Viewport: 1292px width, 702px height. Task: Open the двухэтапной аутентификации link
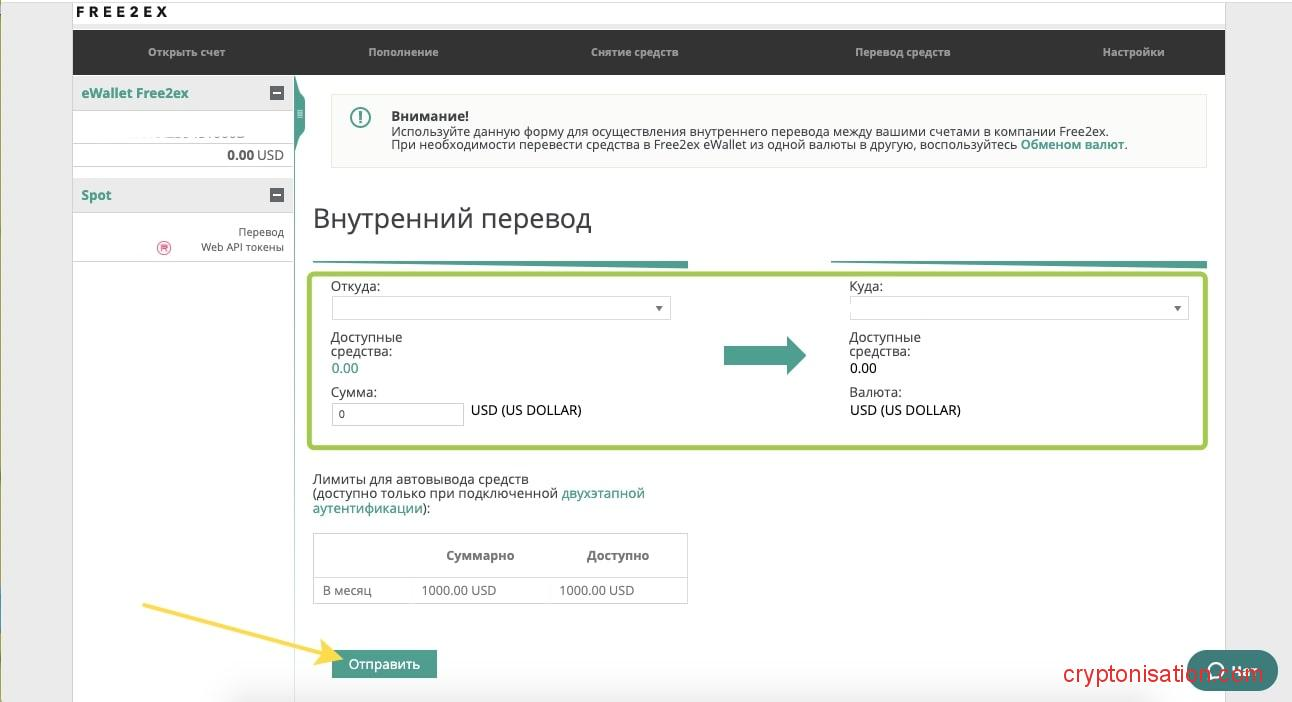pos(603,493)
